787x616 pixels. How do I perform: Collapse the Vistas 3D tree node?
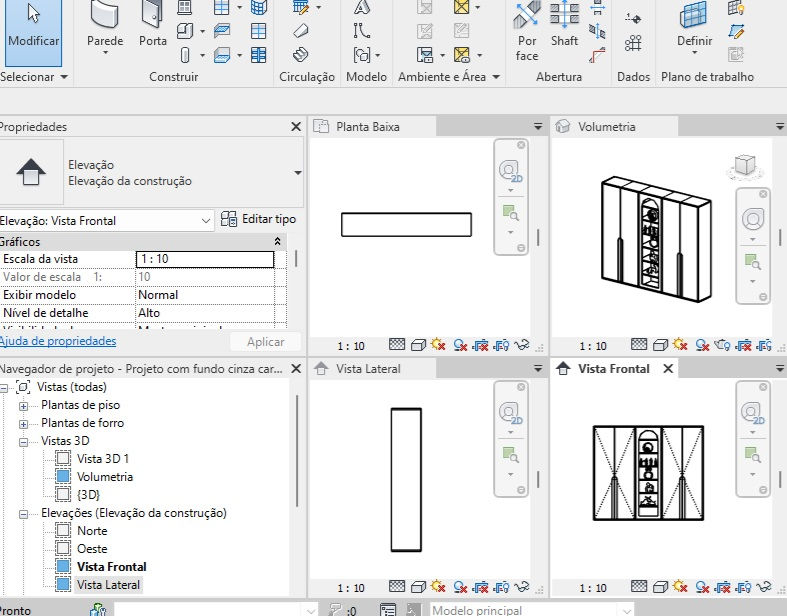click(24, 442)
